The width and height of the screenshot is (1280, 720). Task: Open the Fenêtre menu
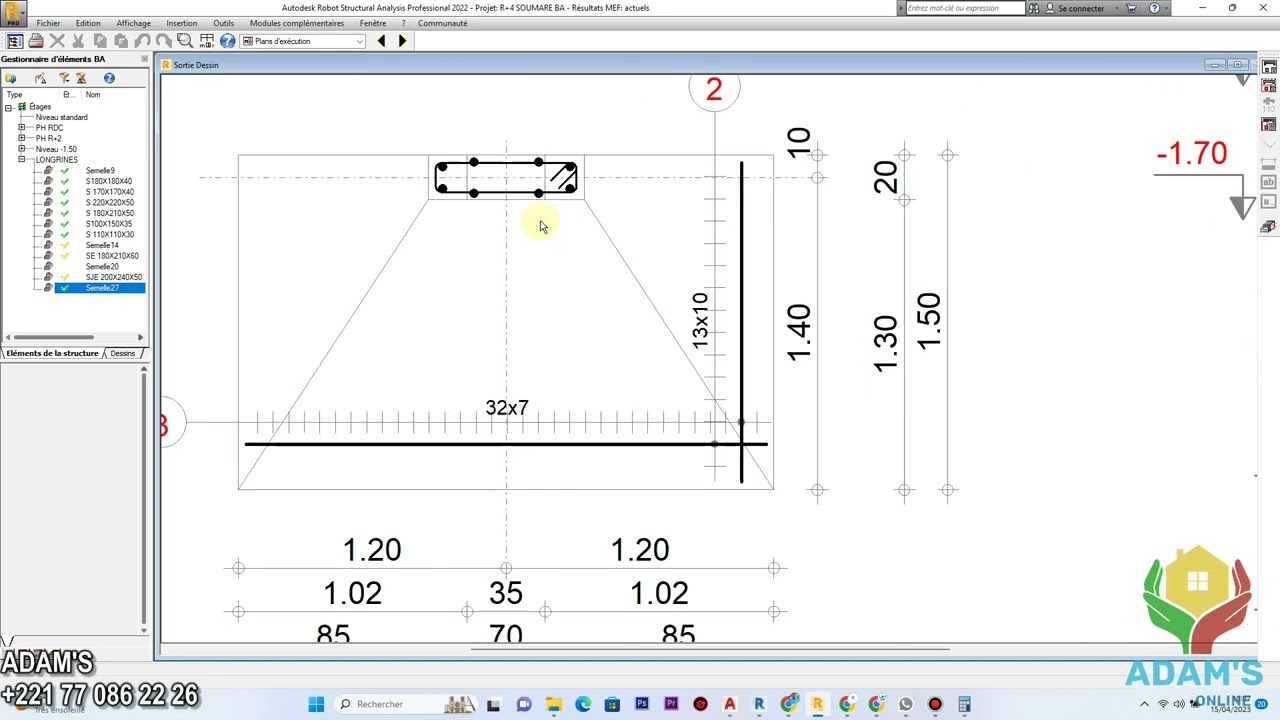[x=373, y=23]
